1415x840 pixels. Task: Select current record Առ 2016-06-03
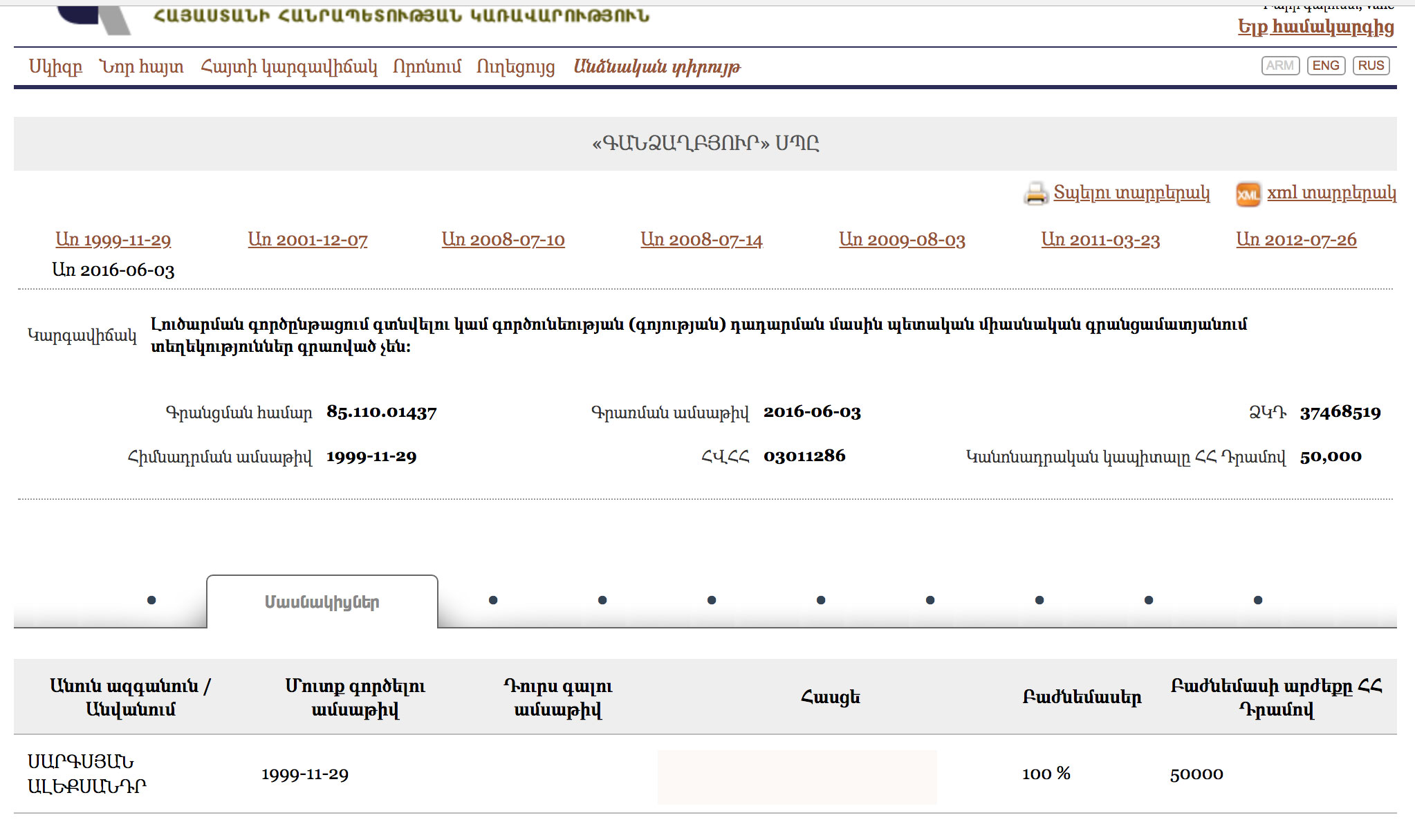point(113,270)
